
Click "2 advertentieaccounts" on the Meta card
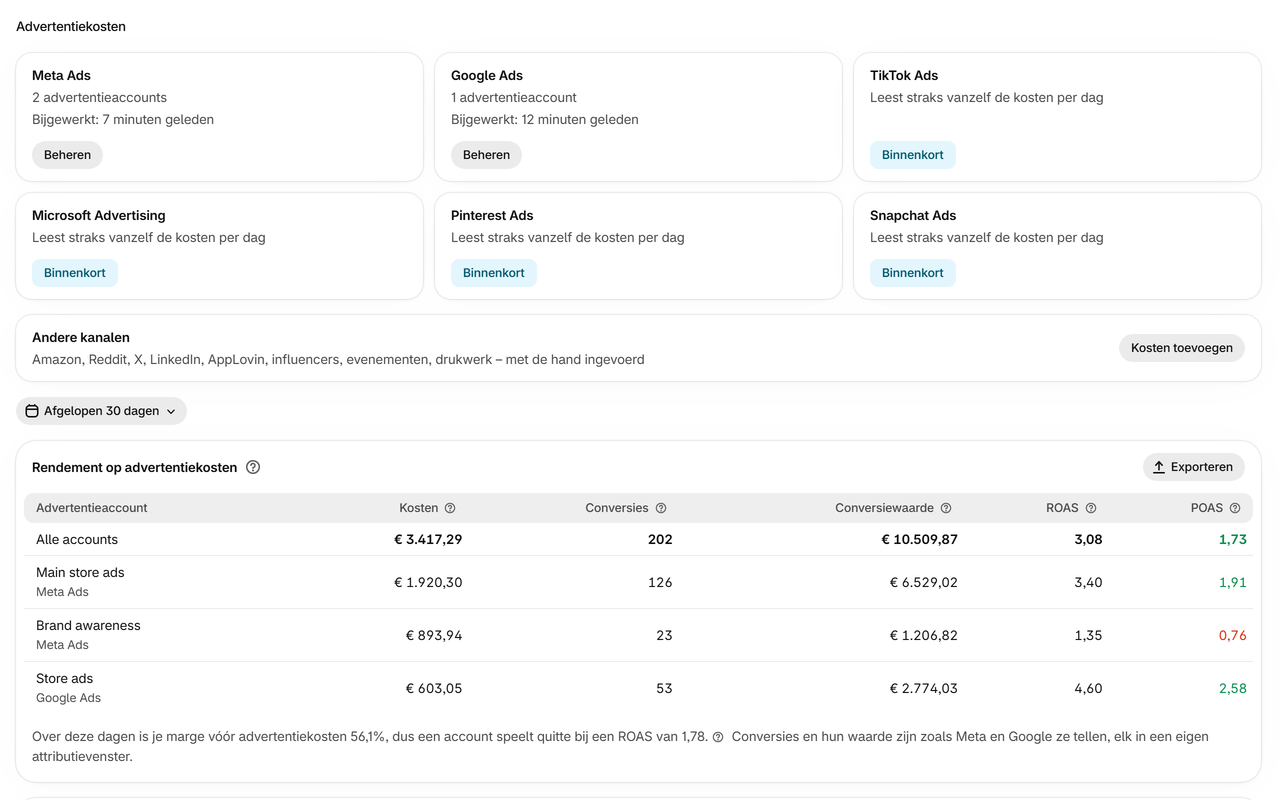[x=99, y=98]
